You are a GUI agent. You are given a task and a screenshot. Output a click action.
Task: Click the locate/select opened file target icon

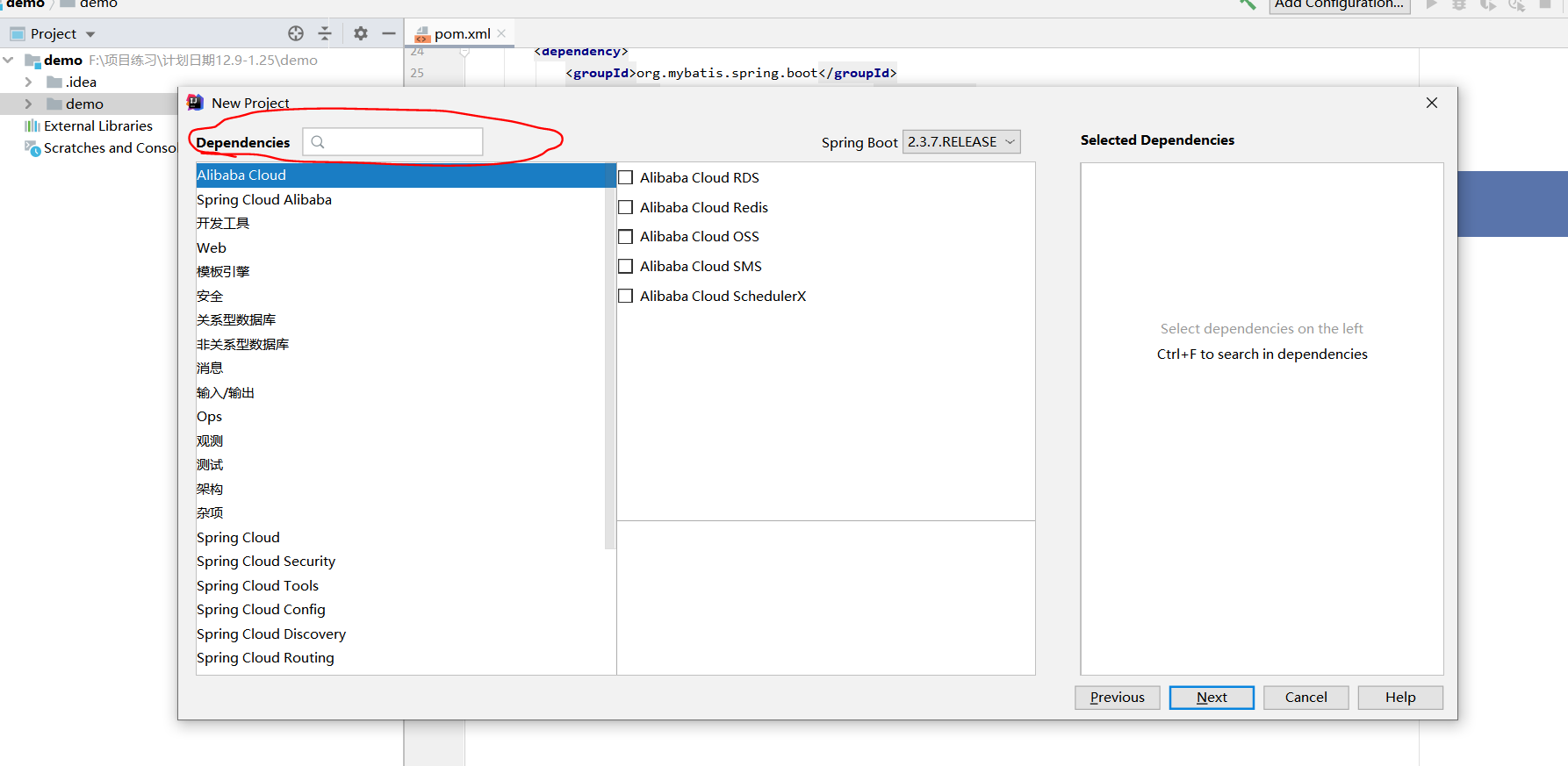(x=296, y=33)
